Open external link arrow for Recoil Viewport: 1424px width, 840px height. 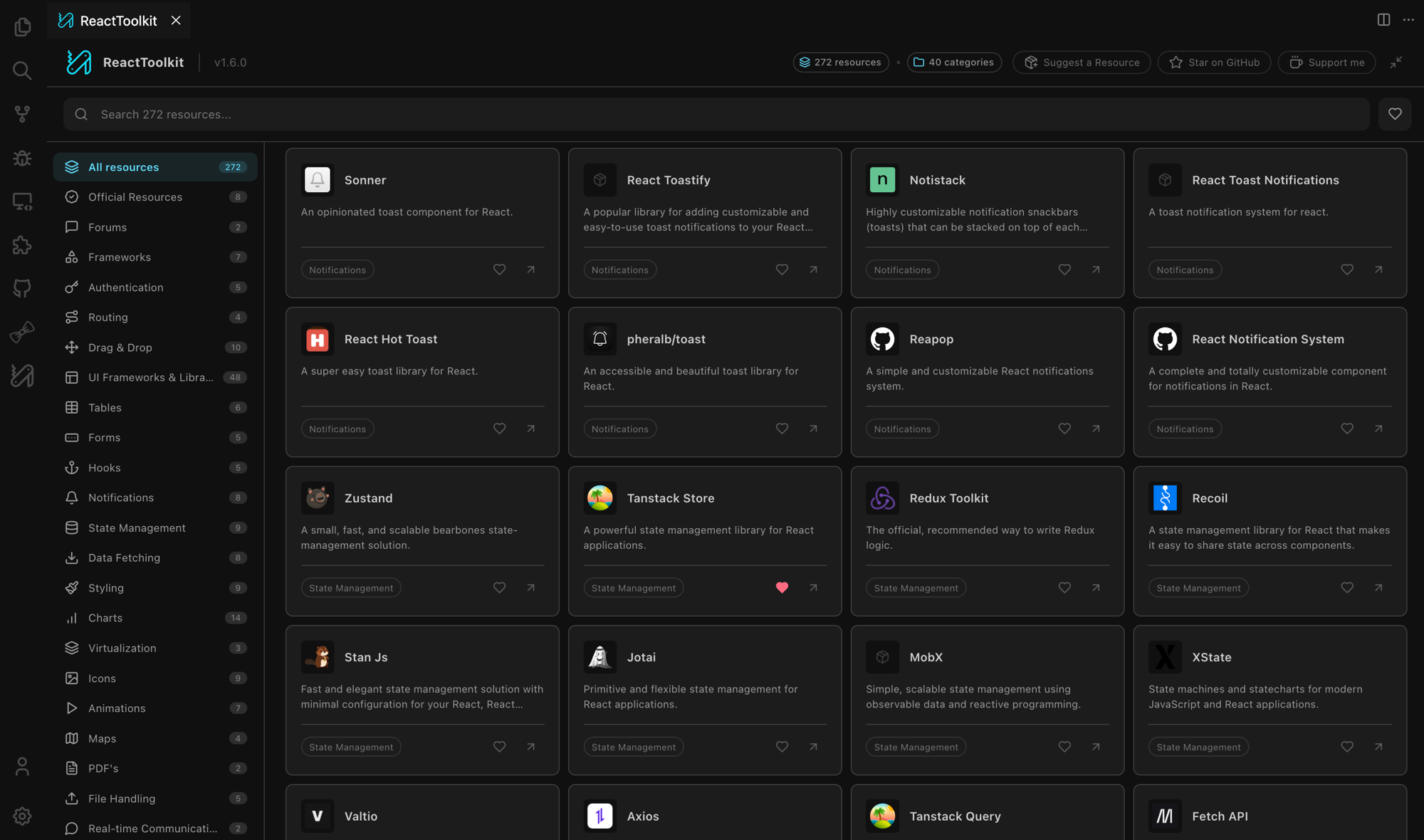tap(1378, 588)
